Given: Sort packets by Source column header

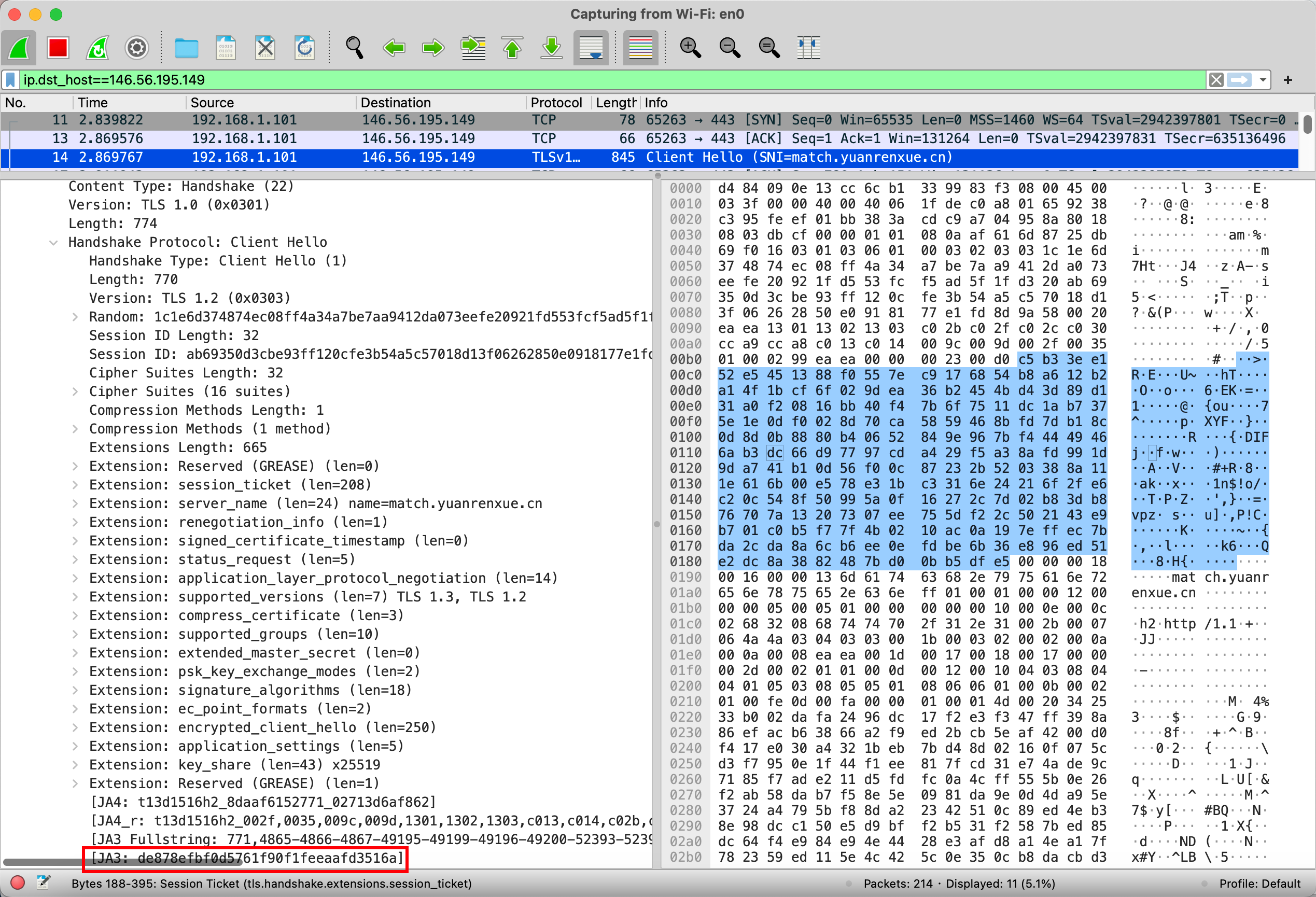Looking at the screenshot, I should (212, 103).
